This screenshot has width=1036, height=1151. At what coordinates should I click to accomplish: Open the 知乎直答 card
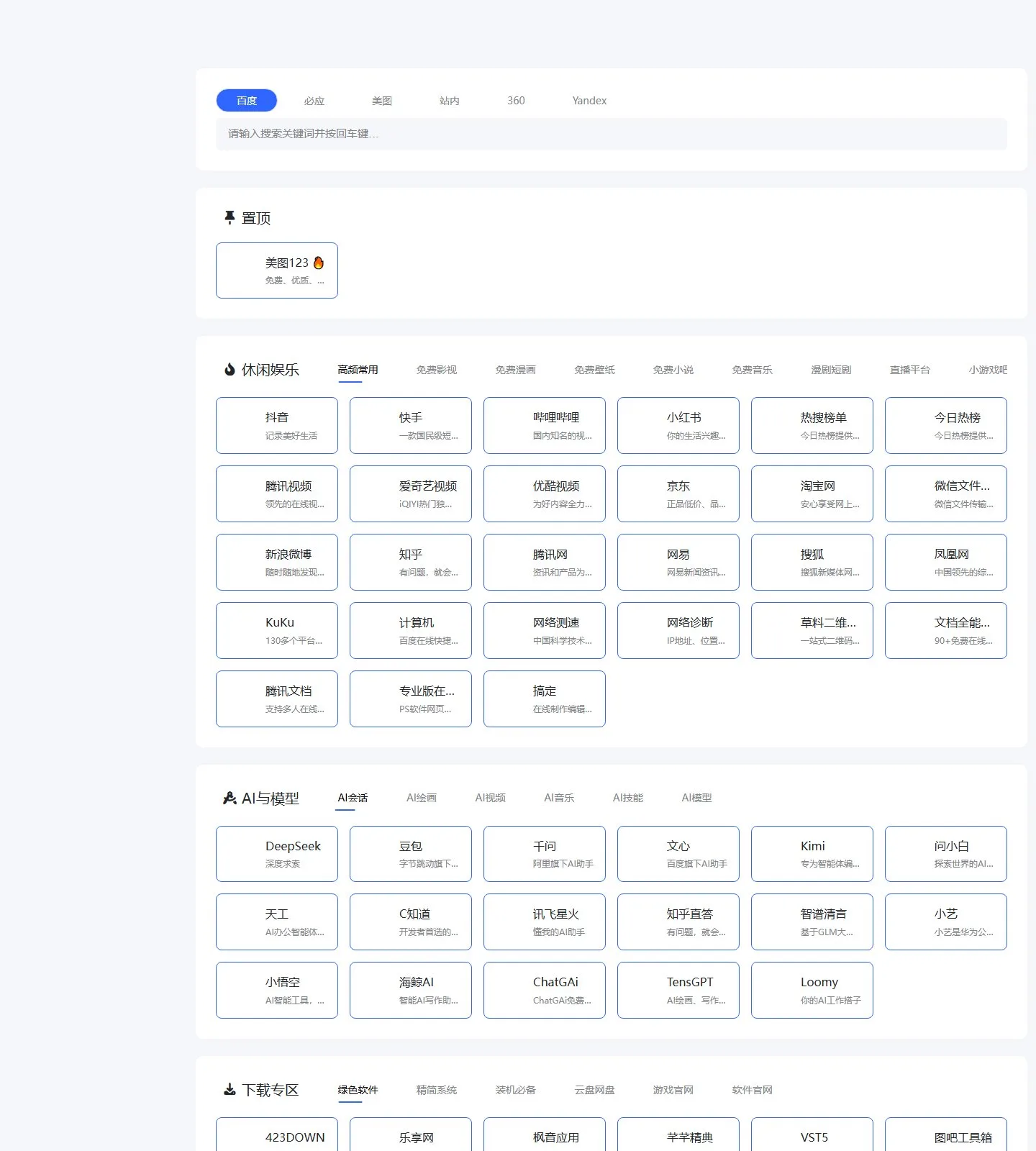click(x=678, y=922)
